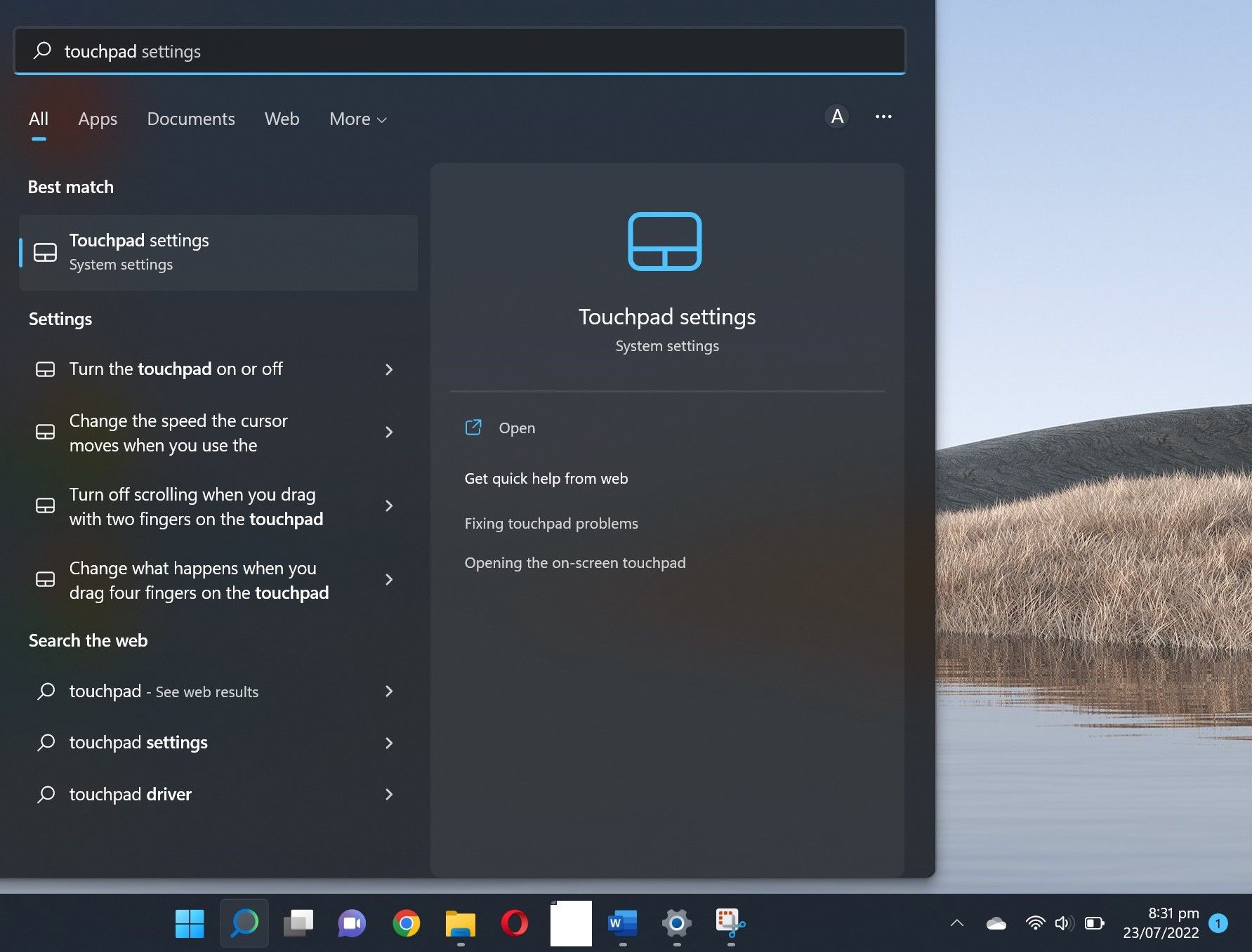Click the large touchpad icon in preview
The width and height of the screenshot is (1252, 952).
pyautogui.click(x=664, y=241)
